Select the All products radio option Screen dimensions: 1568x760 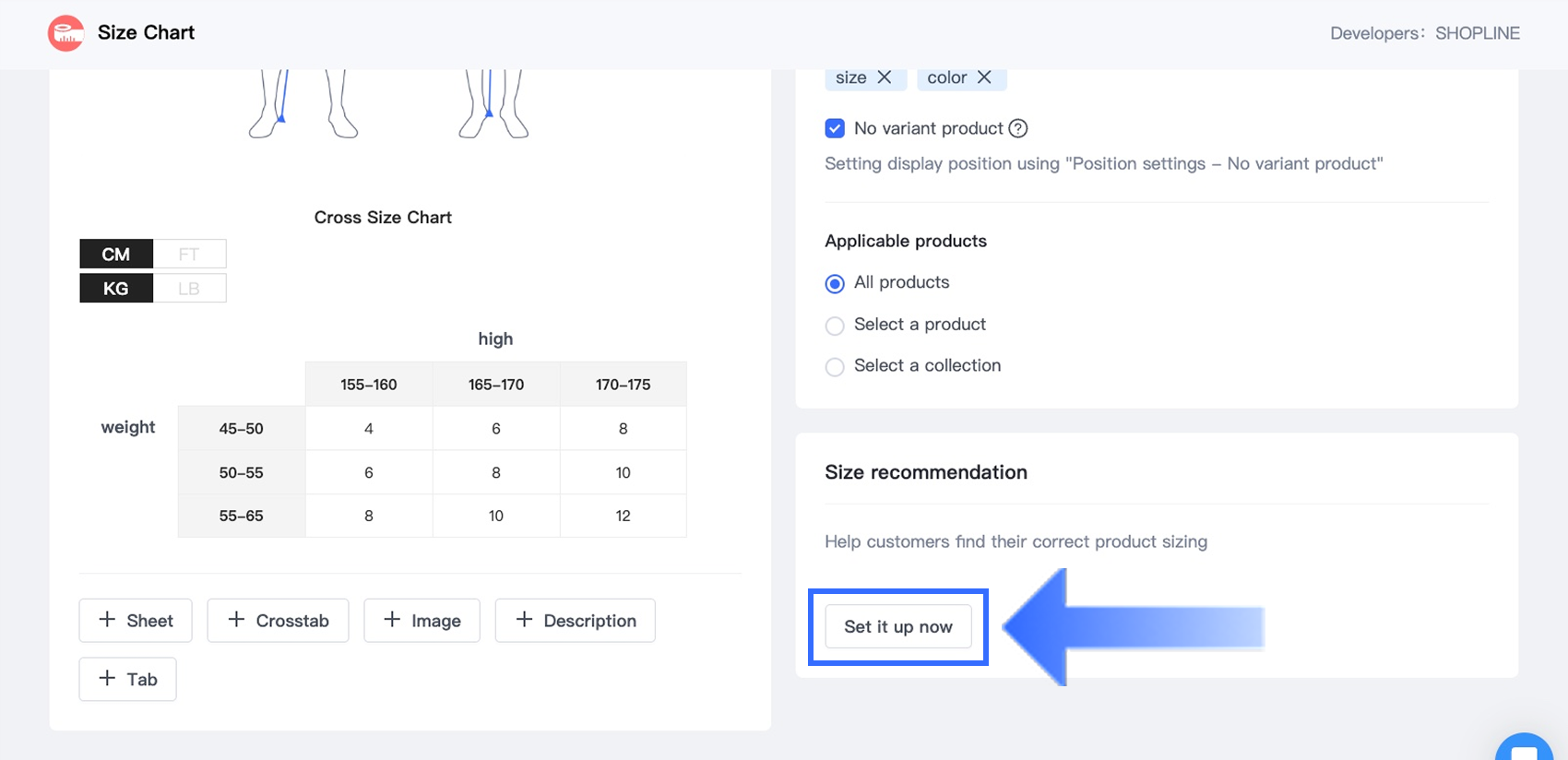point(835,283)
